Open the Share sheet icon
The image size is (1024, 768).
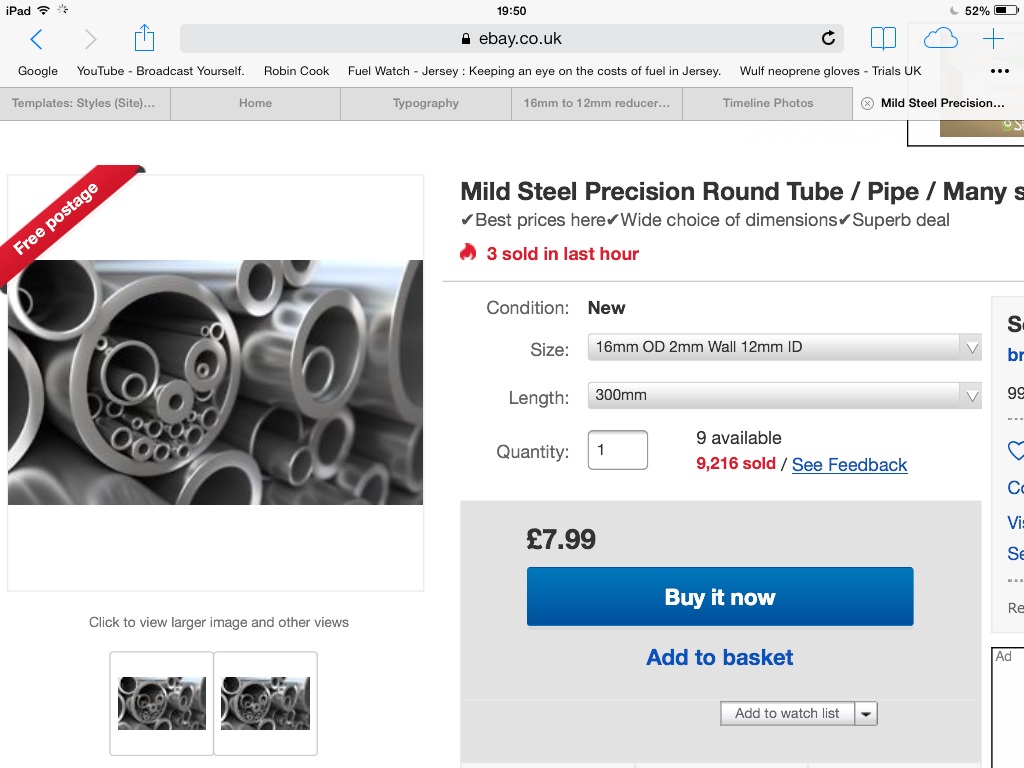[x=144, y=38]
